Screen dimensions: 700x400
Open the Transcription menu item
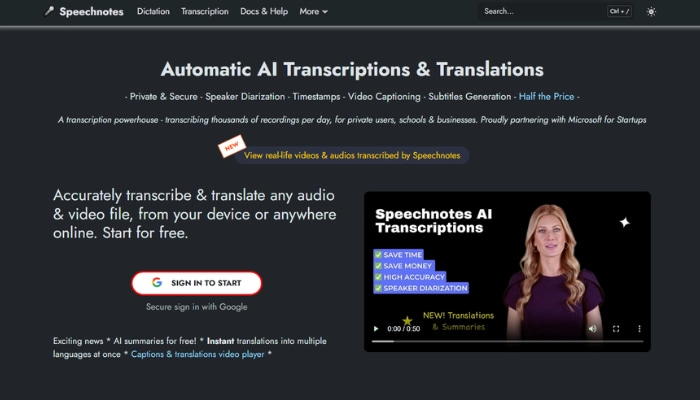pos(205,12)
